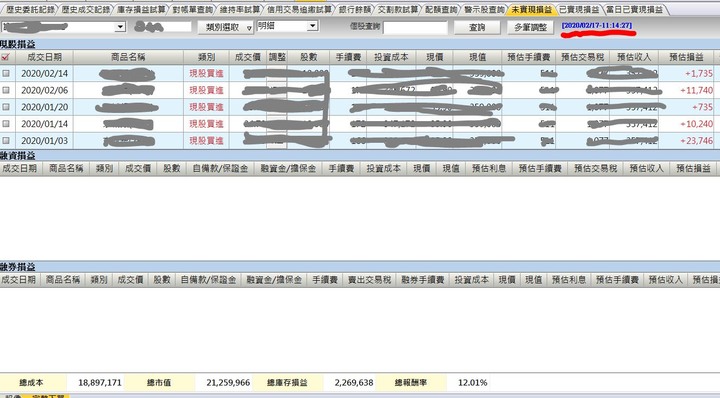
Task: Switch to the 銀行餘額 tab
Action: pos(354,9)
